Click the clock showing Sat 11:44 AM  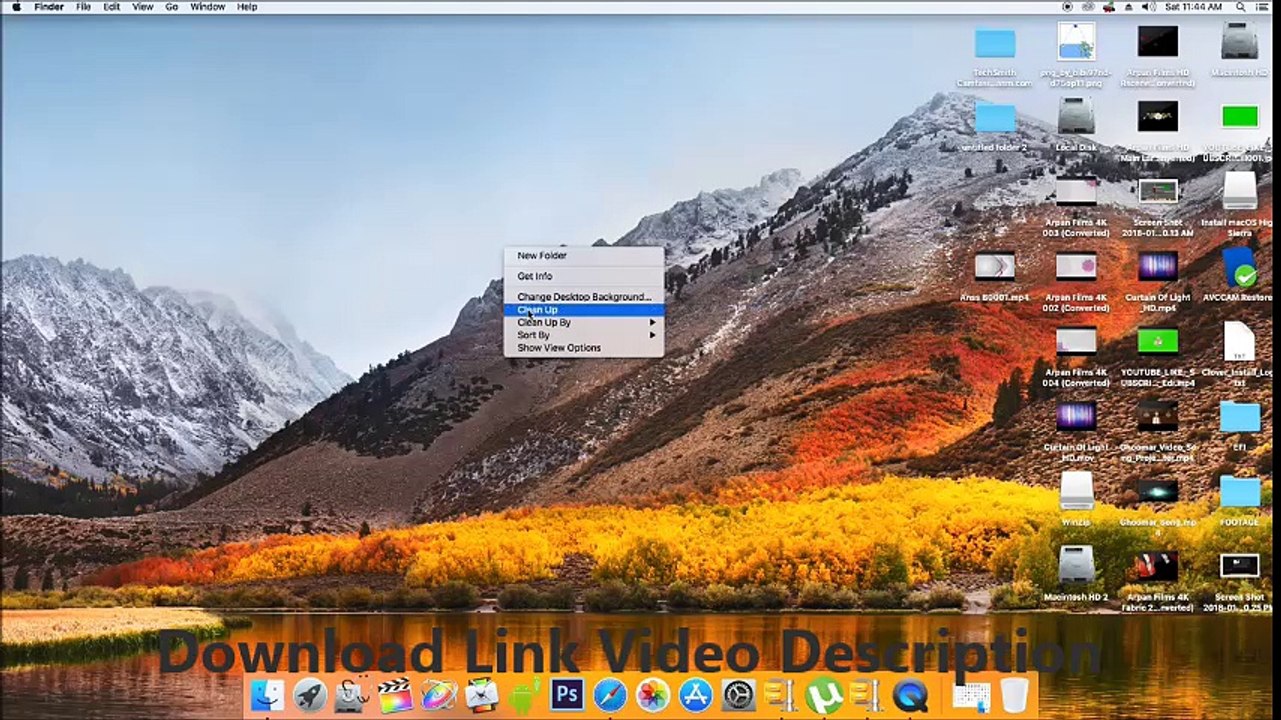click(1194, 7)
